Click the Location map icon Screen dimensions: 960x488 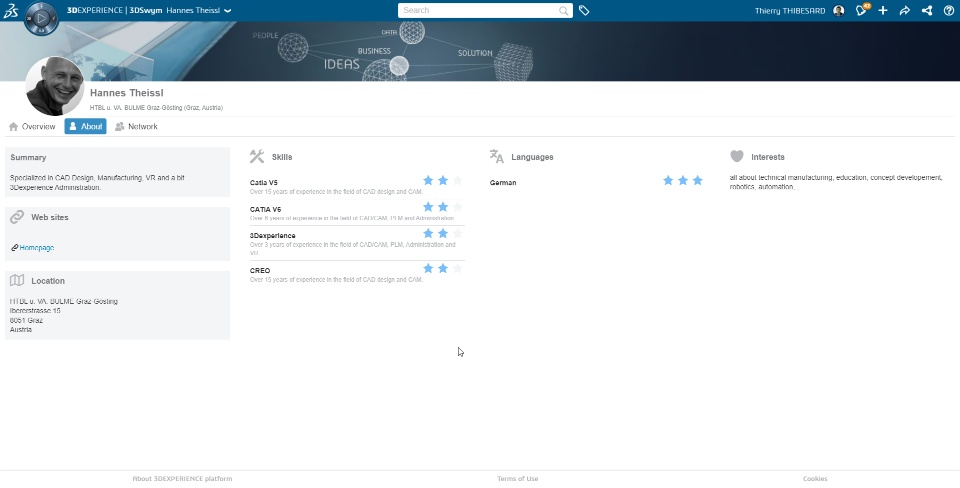tap(17, 280)
